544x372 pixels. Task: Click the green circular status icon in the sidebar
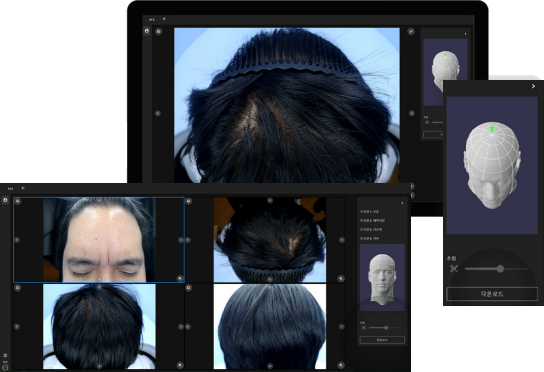click(x=5, y=367)
